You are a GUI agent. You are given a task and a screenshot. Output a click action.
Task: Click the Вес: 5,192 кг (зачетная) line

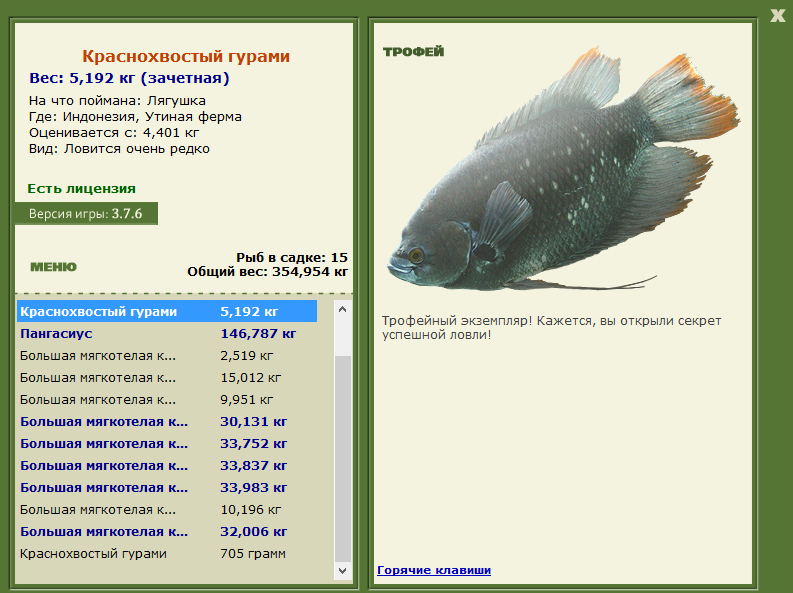(x=129, y=78)
